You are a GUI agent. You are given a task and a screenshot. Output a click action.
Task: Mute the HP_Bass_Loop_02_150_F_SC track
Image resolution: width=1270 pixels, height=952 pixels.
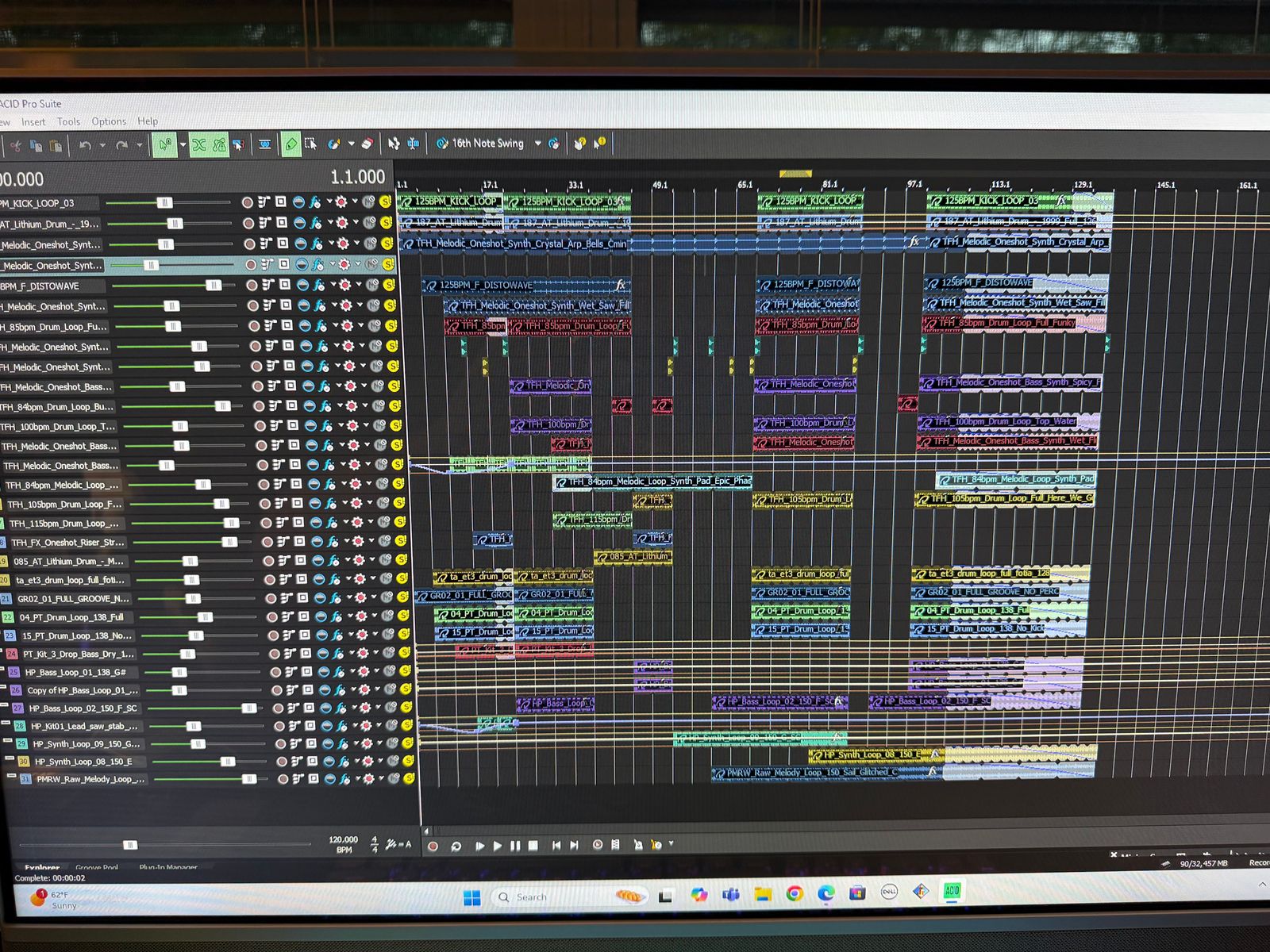[x=390, y=708]
